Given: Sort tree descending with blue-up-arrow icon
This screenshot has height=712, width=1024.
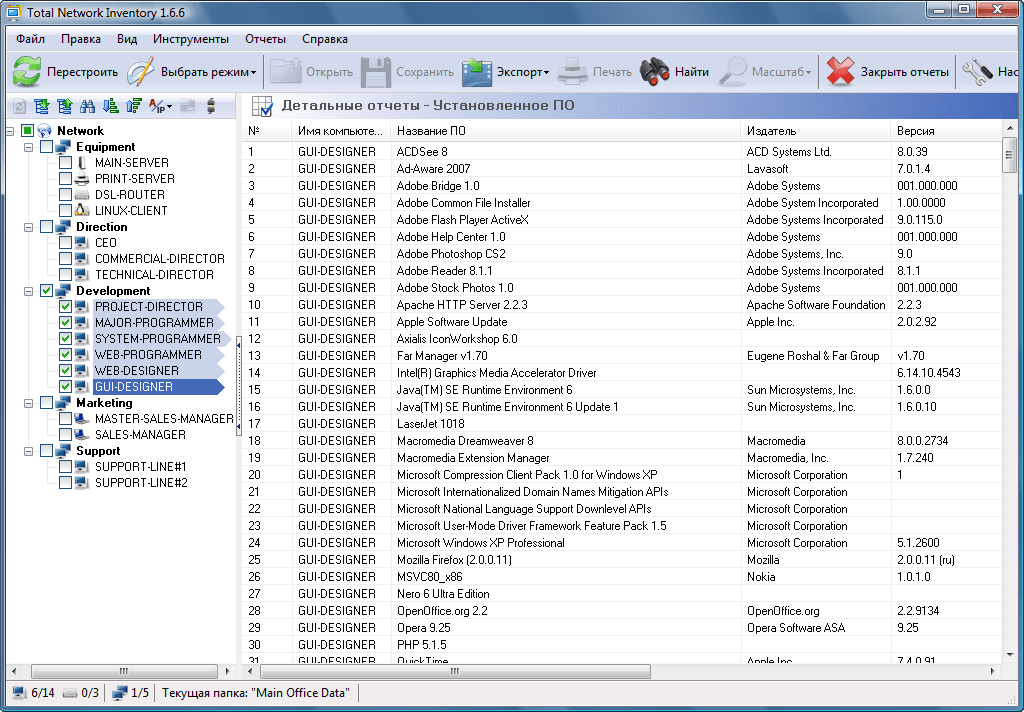Looking at the screenshot, I should point(134,106).
